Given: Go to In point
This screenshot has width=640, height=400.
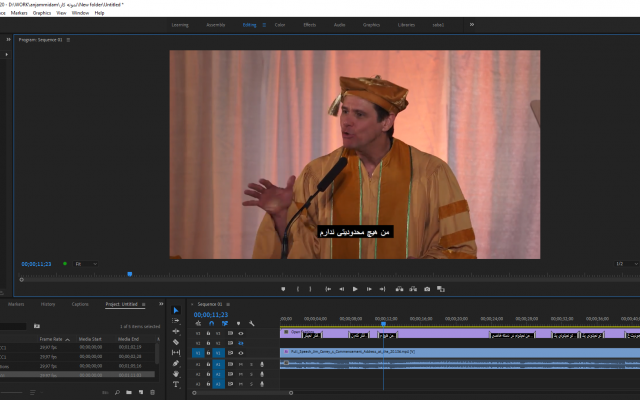Looking at the screenshot, I should pyautogui.click(x=328, y=289).
